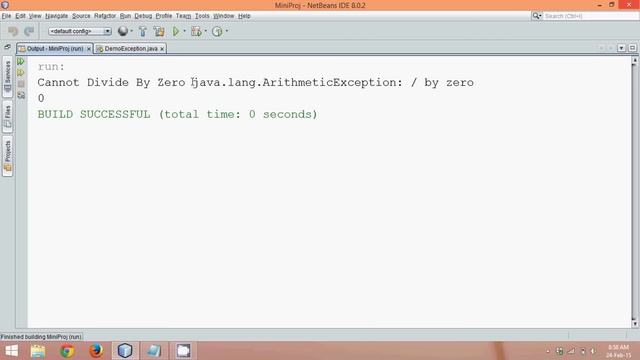Open the search magnifier category dropdown
This screenshot has height=360, width=640.
[536, 16]
